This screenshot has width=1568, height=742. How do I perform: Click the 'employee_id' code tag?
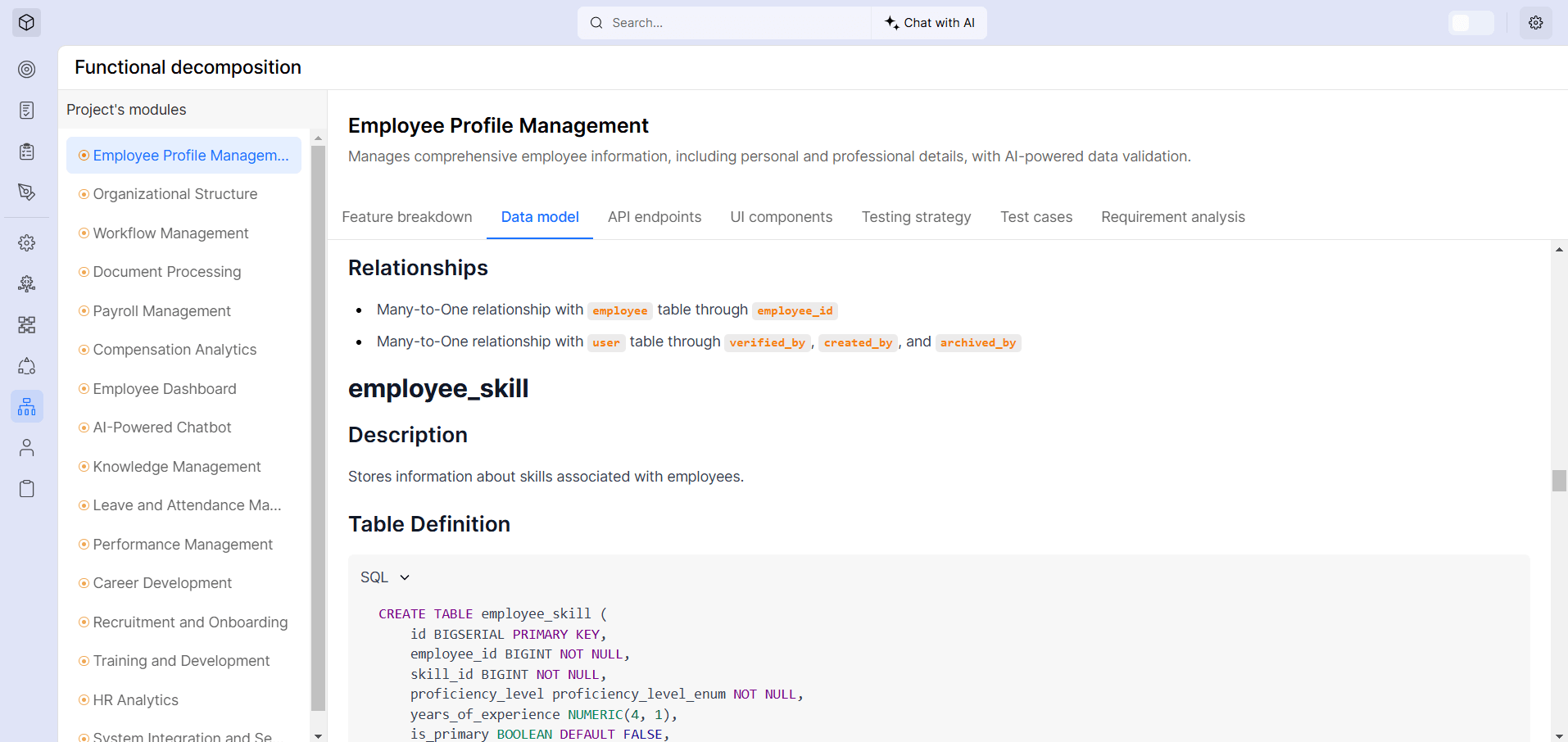[x=795, y=310]
